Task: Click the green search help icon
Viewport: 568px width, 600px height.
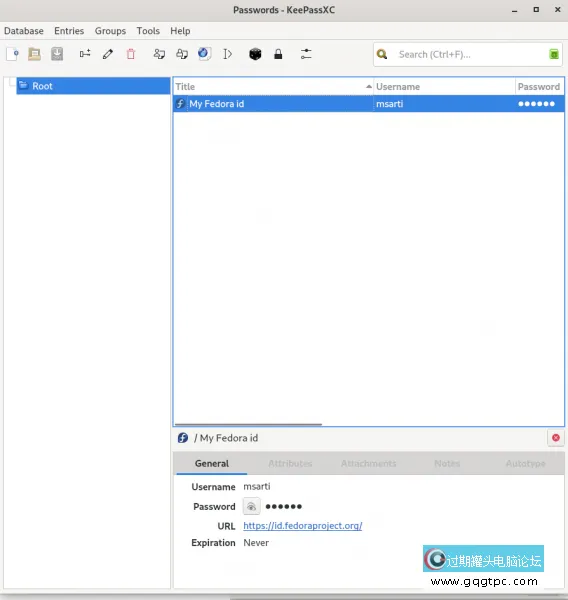Action: pos(554,54)
